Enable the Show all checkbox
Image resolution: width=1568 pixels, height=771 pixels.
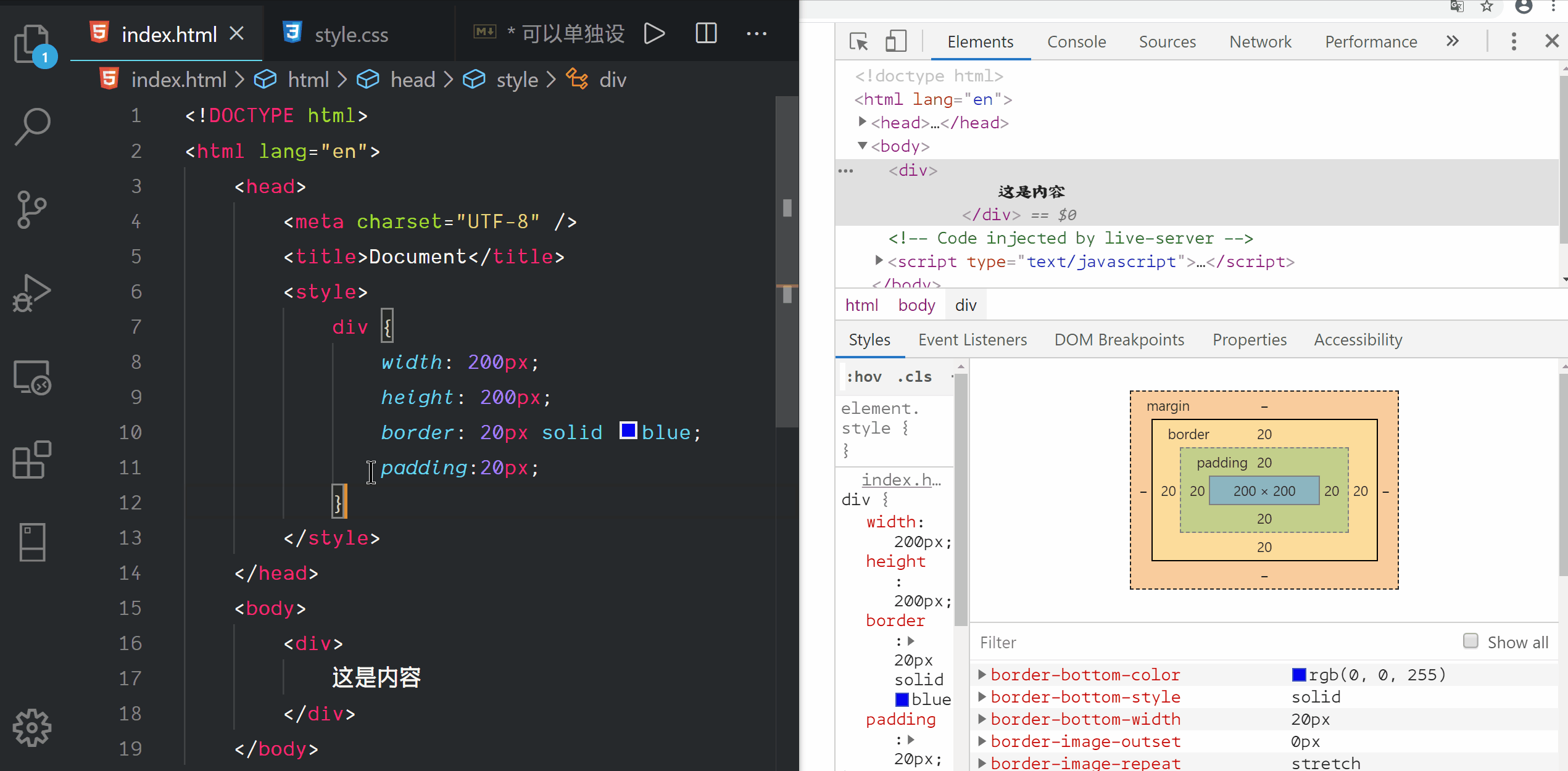point(1471,641)
